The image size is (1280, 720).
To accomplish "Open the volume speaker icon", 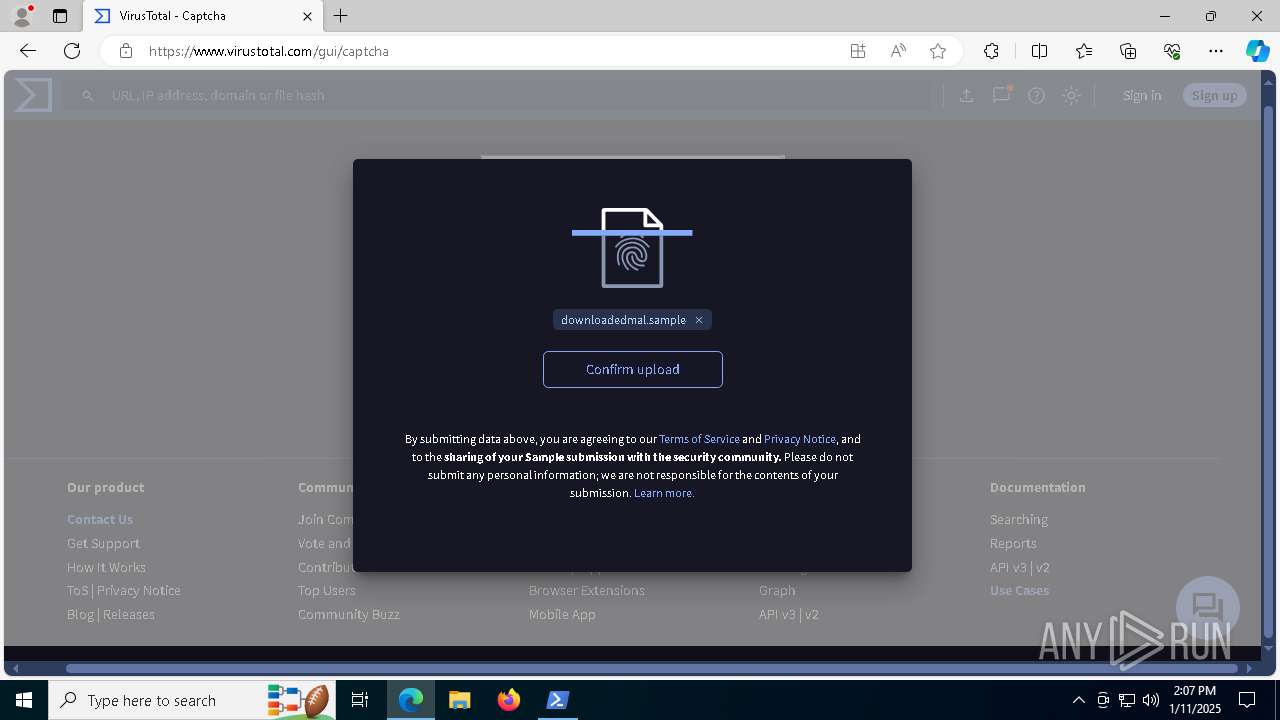I will click(x=1150, y=700).
